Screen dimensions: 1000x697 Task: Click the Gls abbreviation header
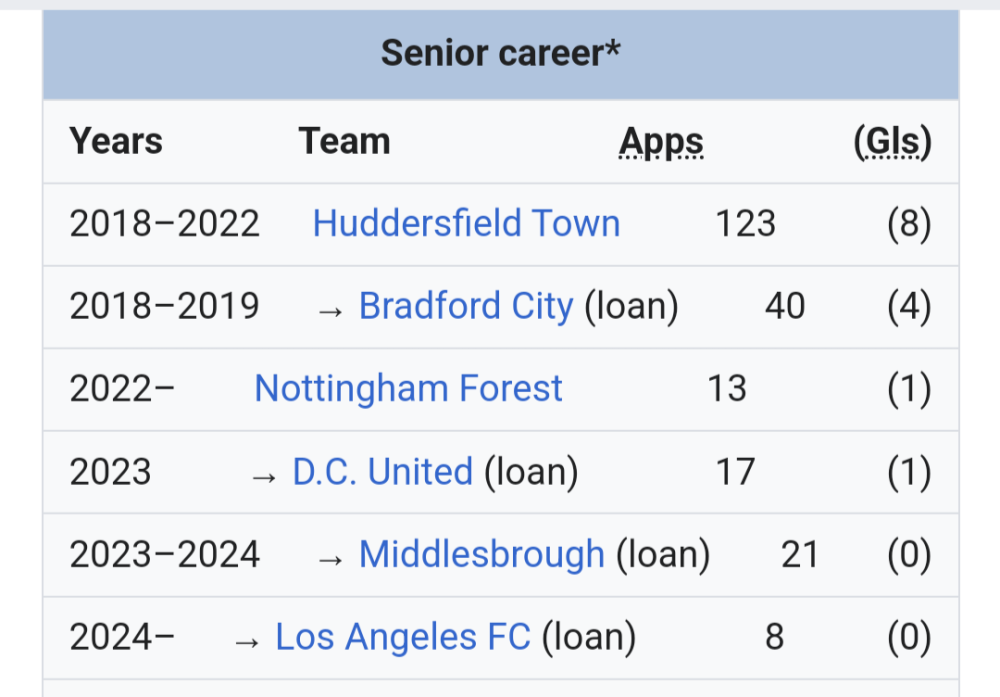point(892,142)
